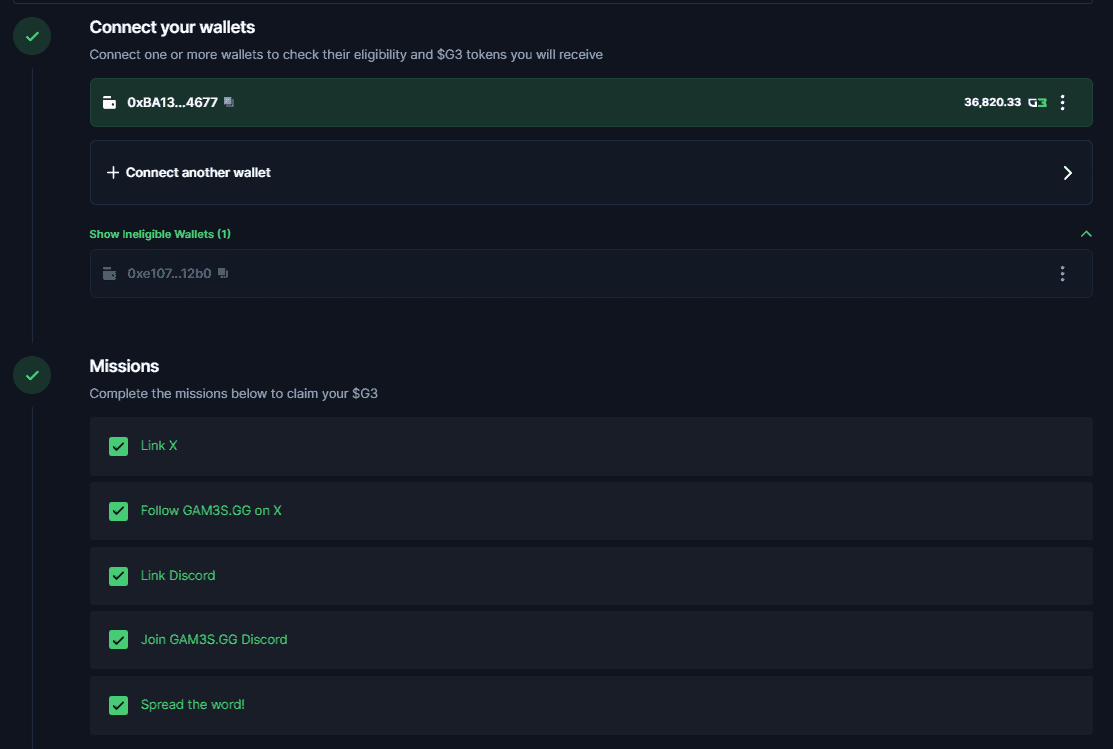This screenshot has width=1113, height=749.
Task: Click the G3 token icon next to 36,820.33
Action: [1038, 101]
